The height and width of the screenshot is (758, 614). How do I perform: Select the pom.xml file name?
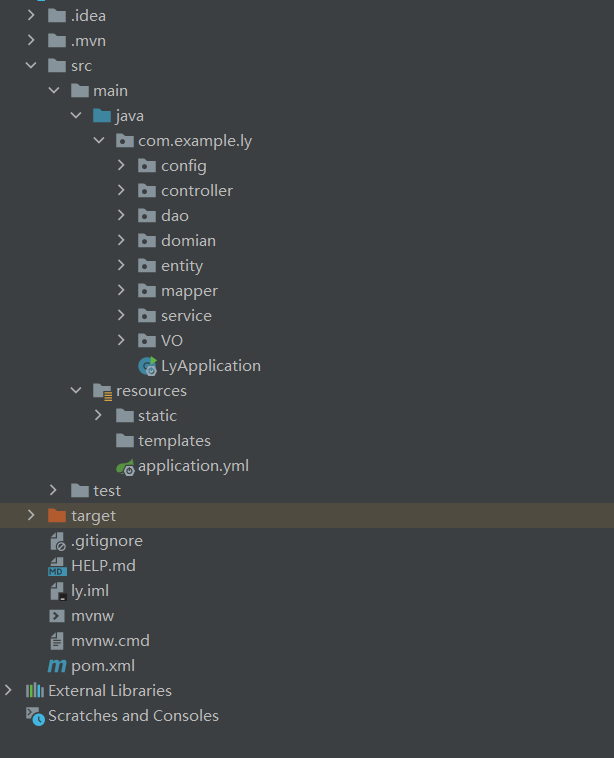click(x=103, y=666)
